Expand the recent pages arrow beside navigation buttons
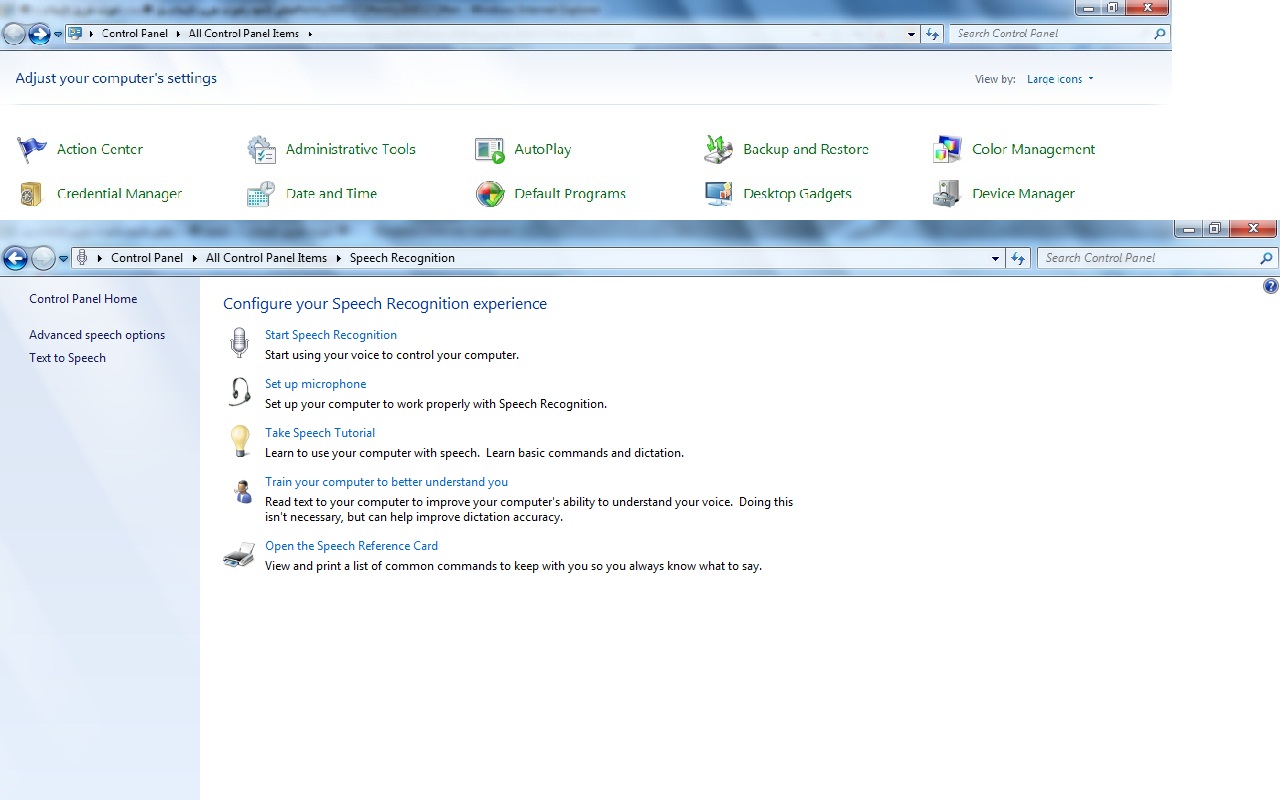The width and height of the screenshot is (1280, 800). click(63, 259)
